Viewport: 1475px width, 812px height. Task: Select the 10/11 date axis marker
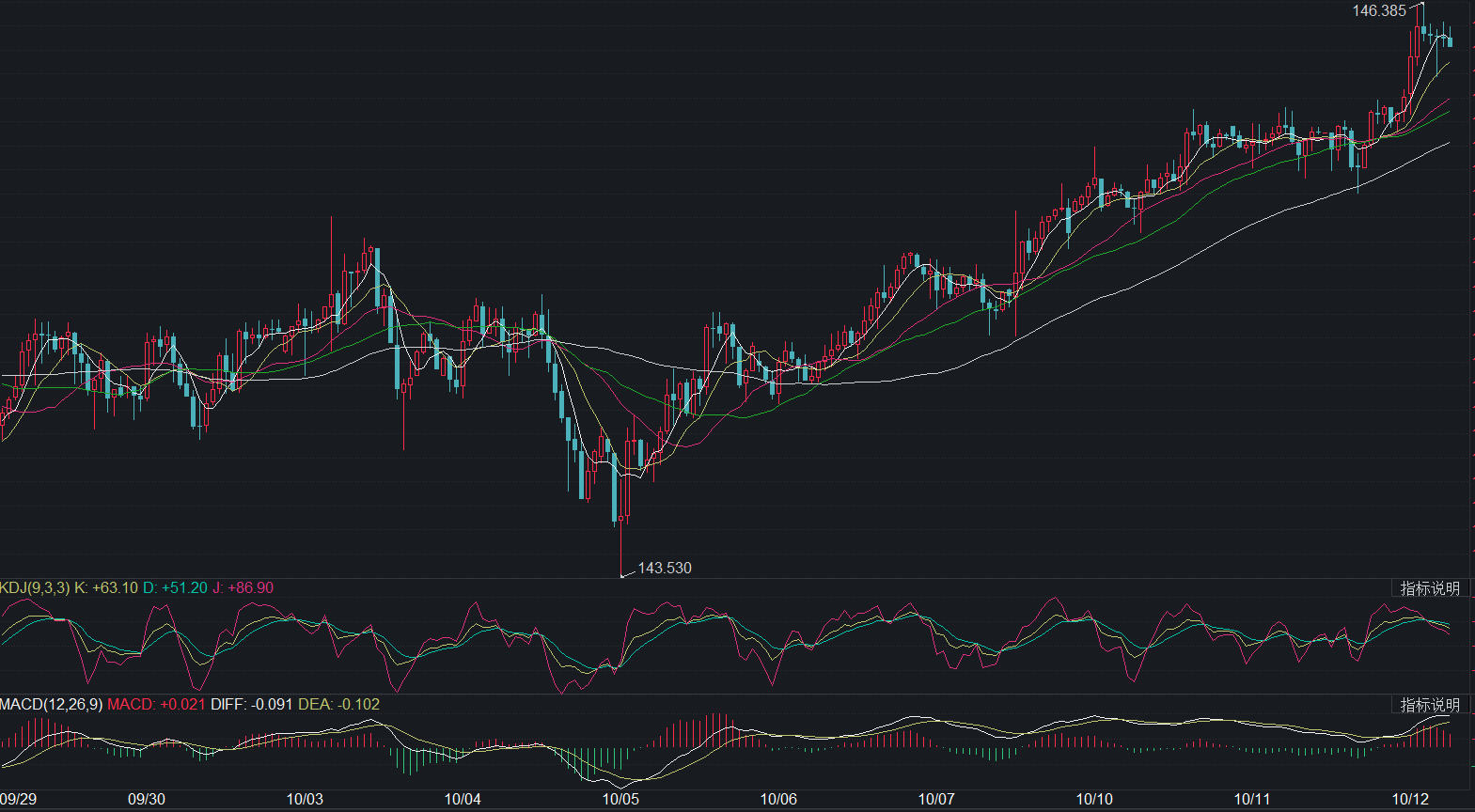pos(1252,800)
